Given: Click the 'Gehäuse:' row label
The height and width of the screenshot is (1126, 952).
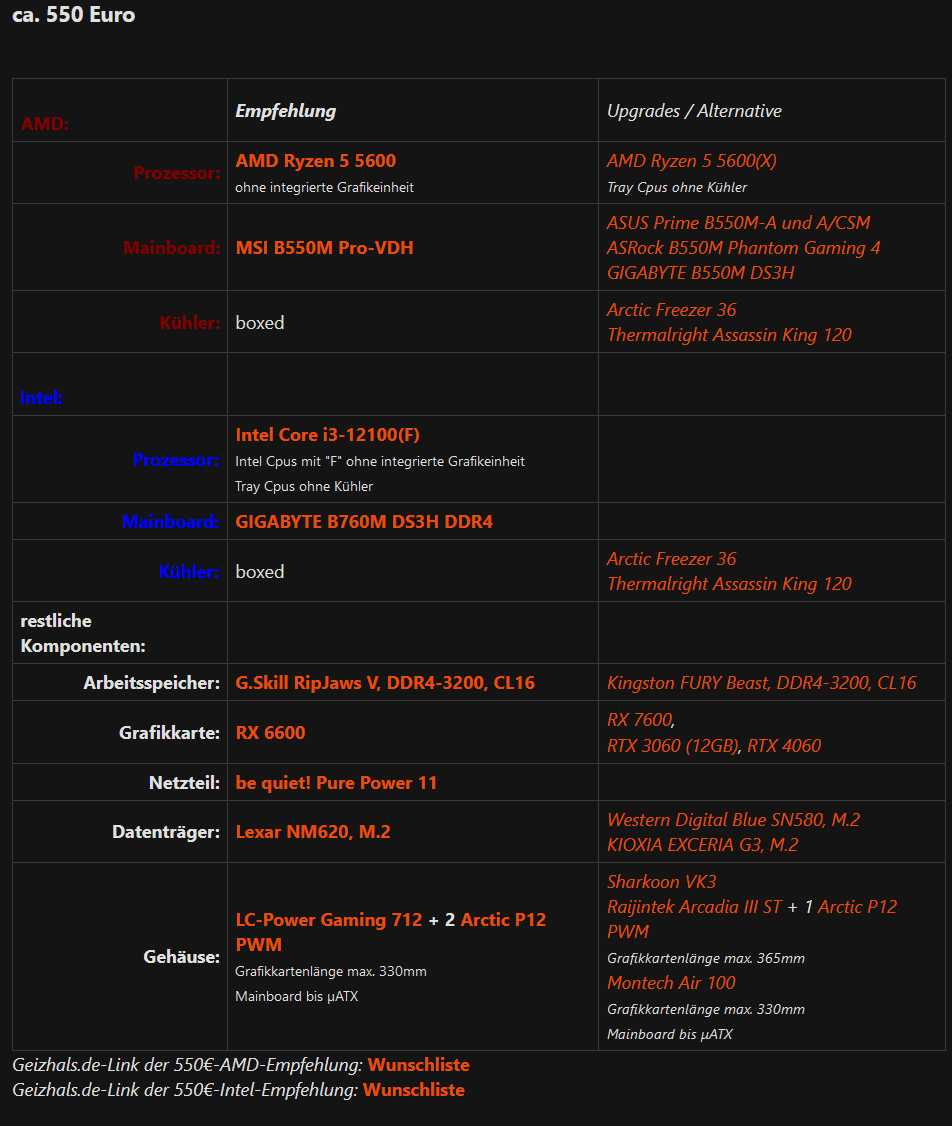Looking at the screenshot, I should click(182, 957).
